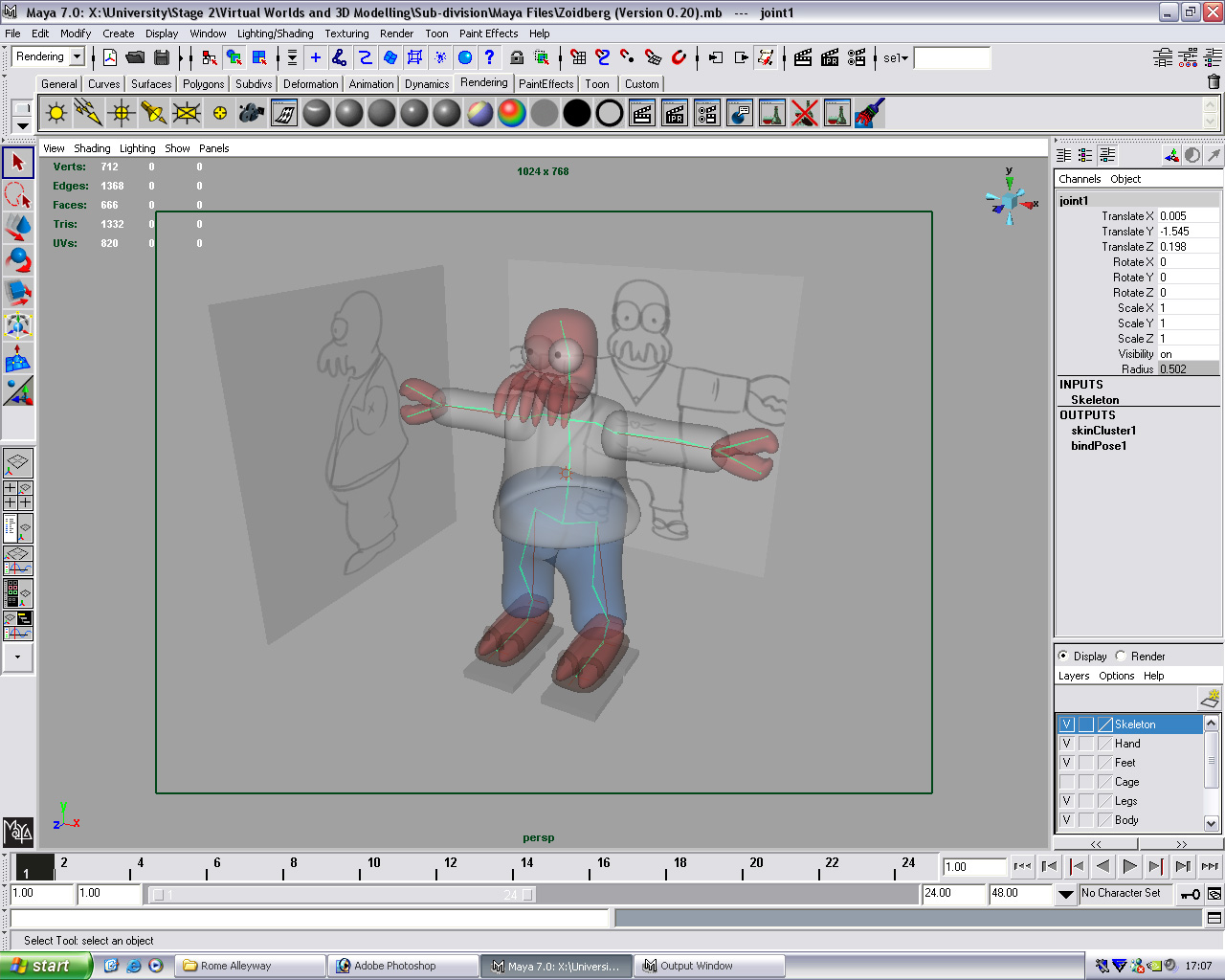Screen dimensions: 1225x980
Task: Toggle visibility of the Feet layer
Action: 1066,763
